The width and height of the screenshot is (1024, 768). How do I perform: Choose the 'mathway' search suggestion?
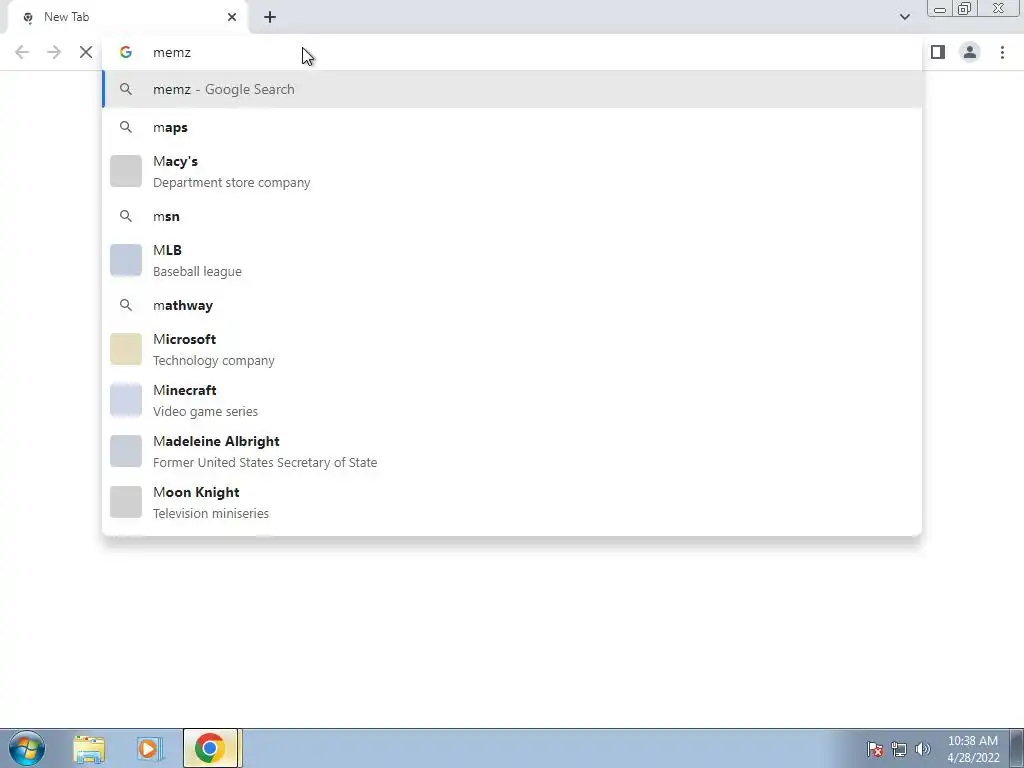click(512, 305)
